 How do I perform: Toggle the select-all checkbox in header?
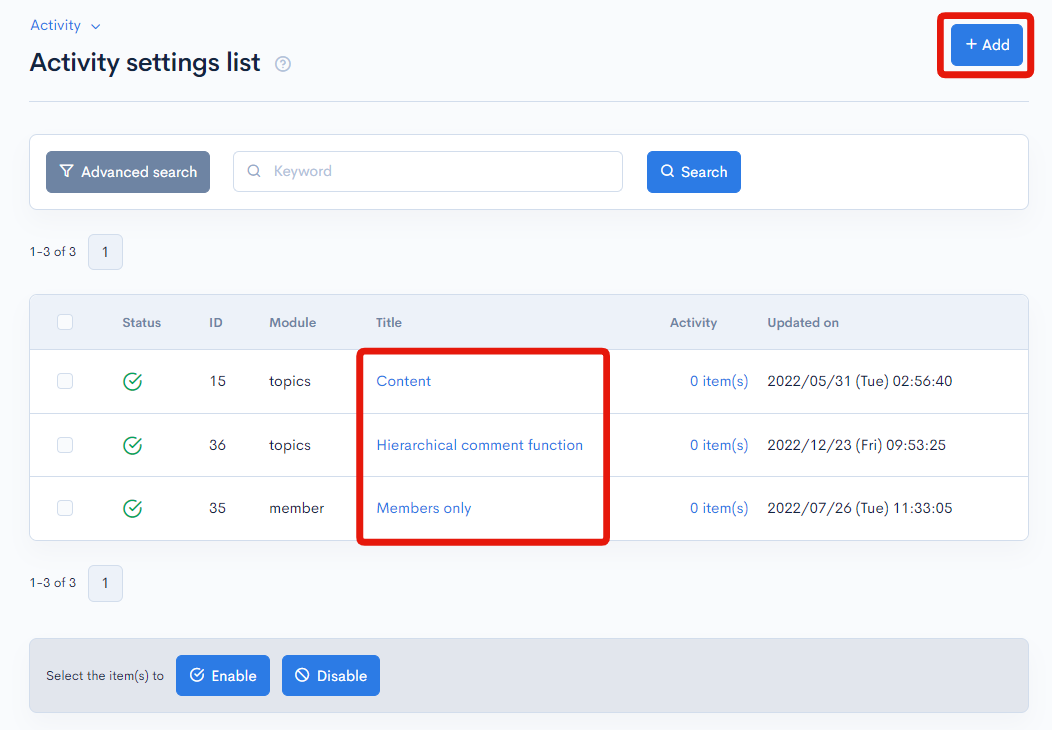65,322
